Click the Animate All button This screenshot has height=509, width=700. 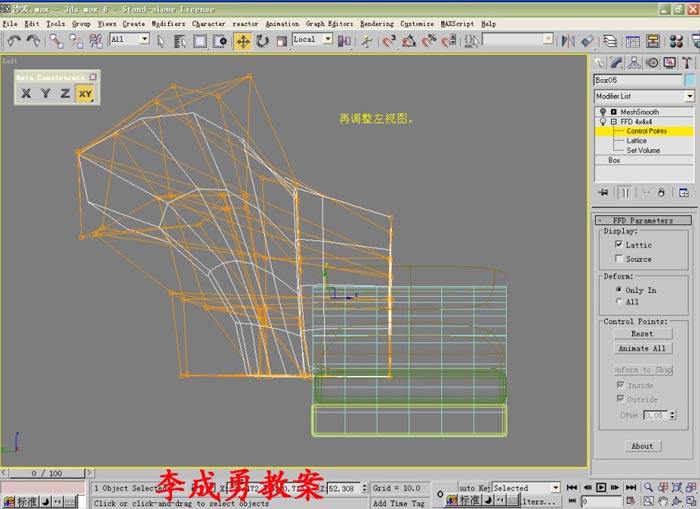tap(643, 348)
